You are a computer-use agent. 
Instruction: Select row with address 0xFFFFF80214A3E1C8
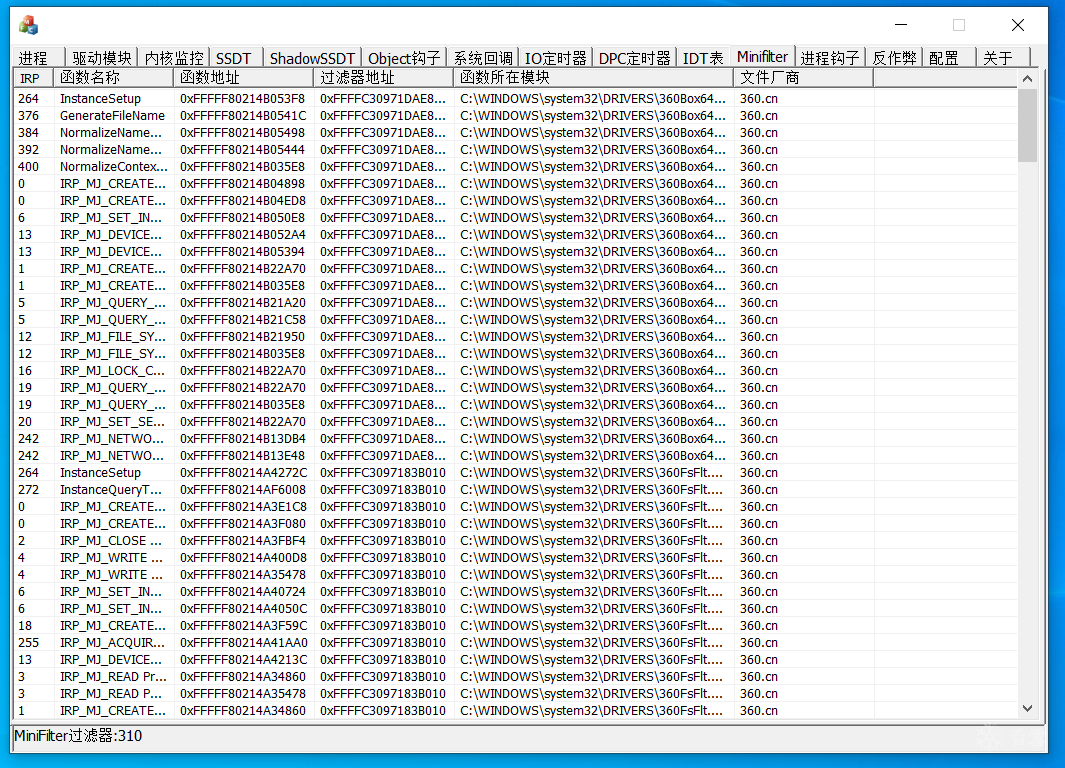[x=515, y=507]
